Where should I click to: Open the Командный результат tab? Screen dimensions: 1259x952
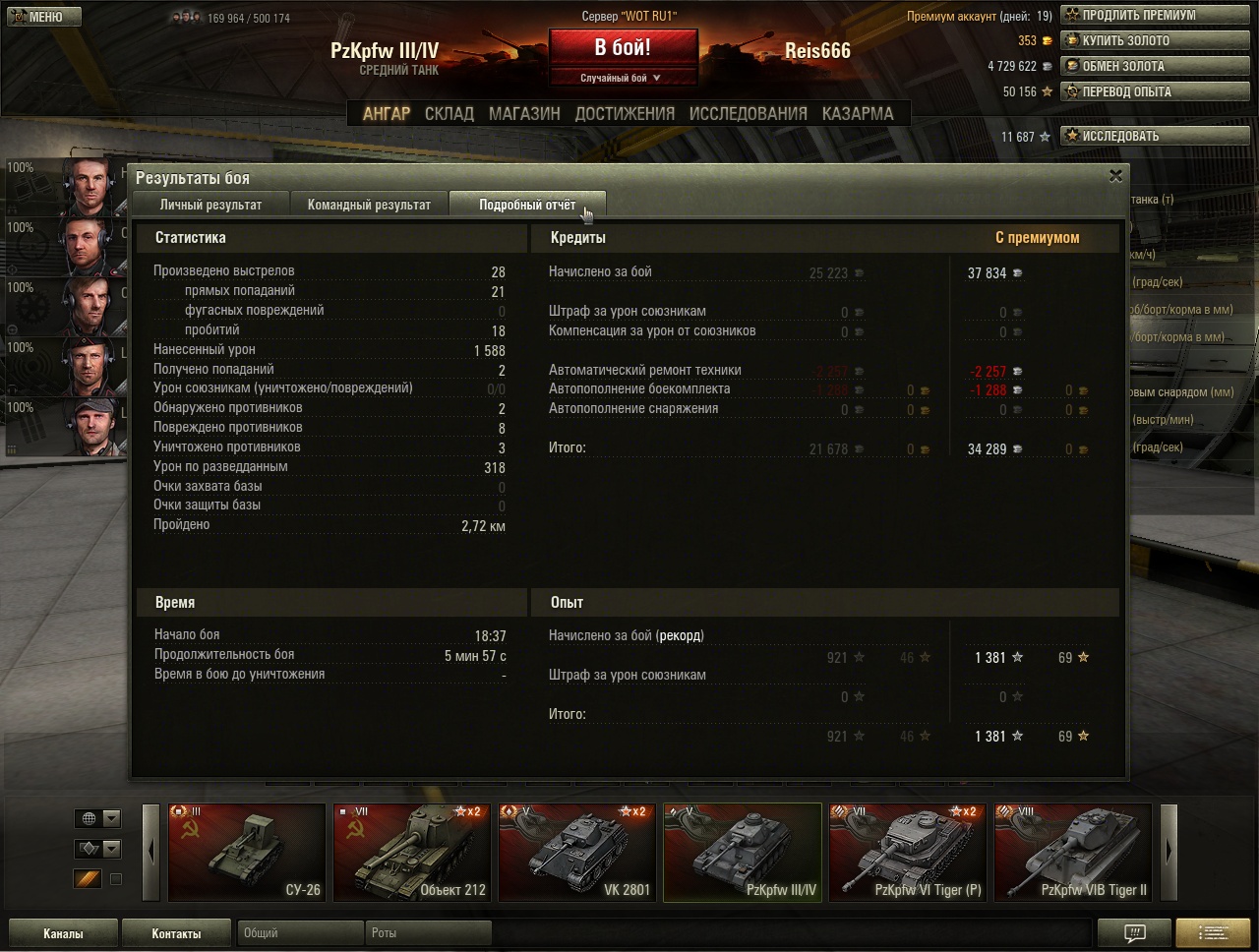click(x=369, y=205)
